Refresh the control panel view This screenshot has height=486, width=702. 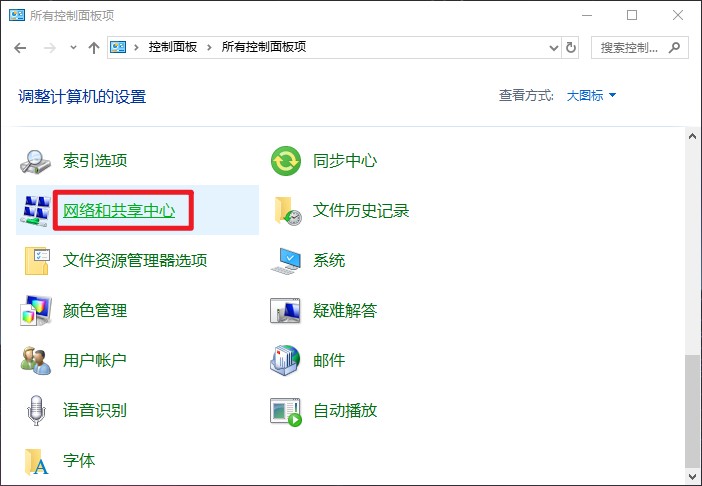point(571,47)
